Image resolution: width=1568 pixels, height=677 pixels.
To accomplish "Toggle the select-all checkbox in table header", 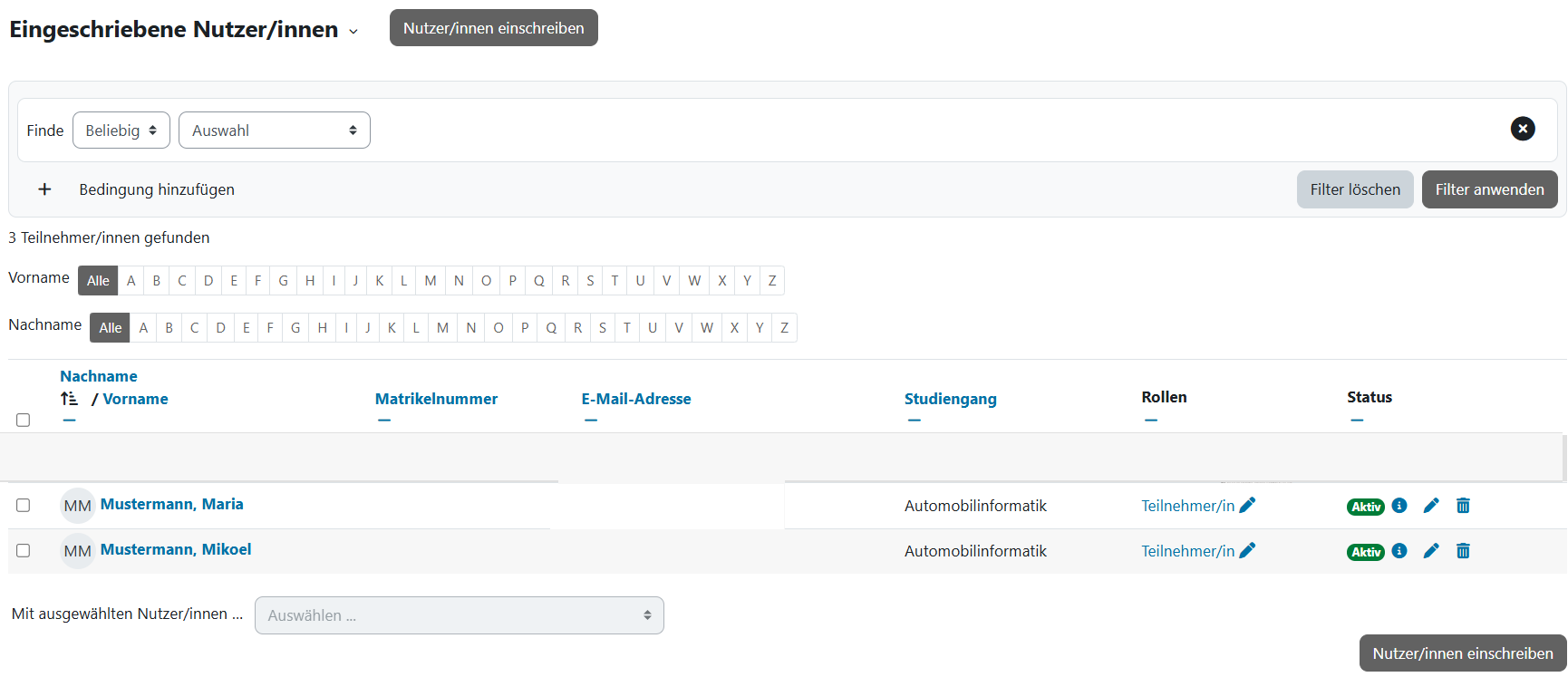I will 24,421.
